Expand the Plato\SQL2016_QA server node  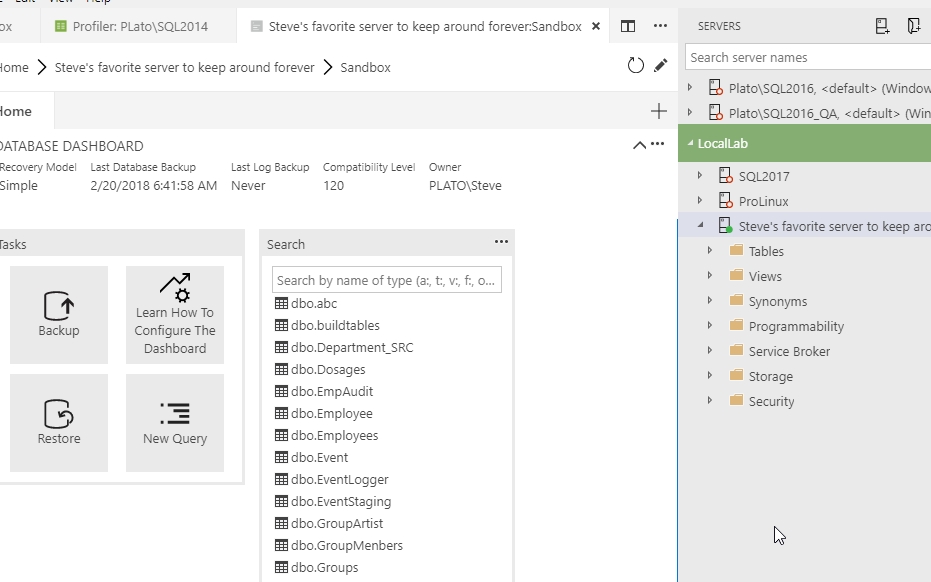[689, 113]
